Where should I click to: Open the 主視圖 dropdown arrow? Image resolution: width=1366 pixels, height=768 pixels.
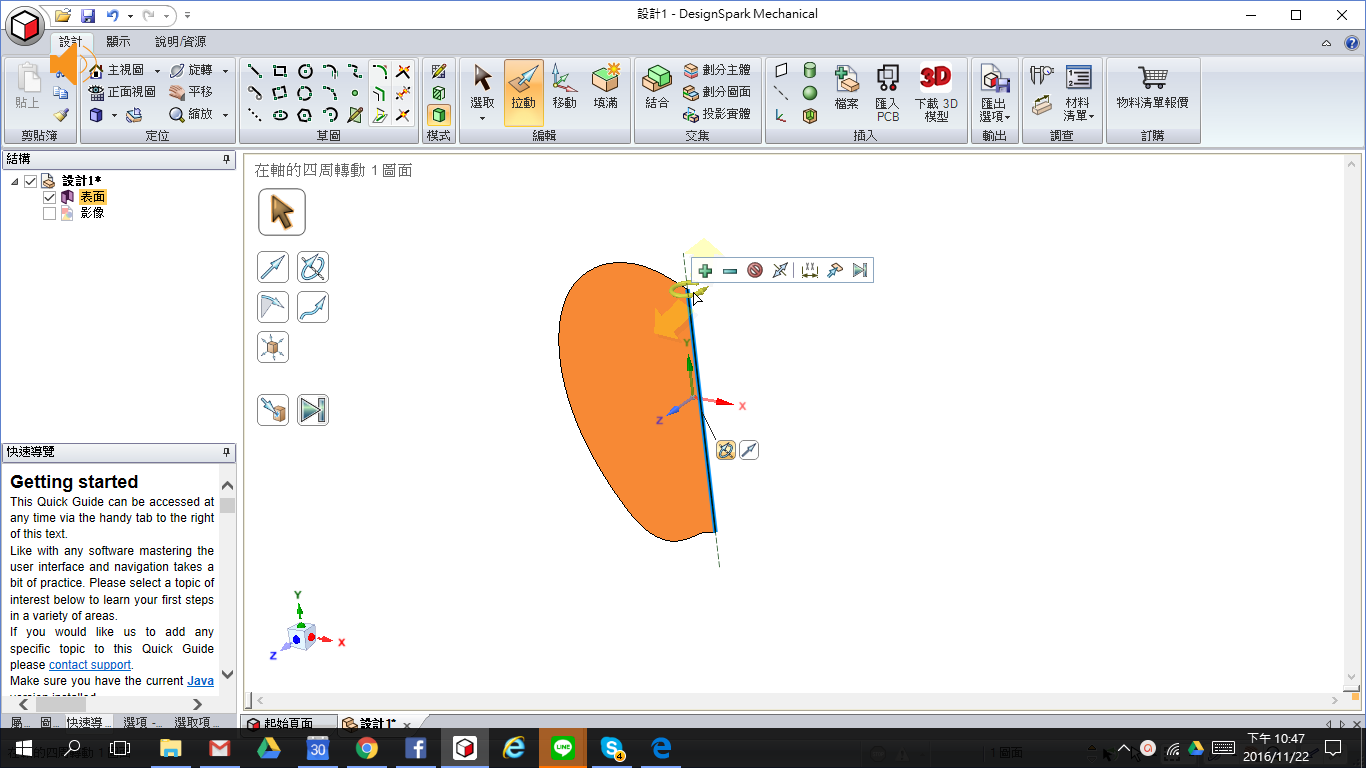click(x=157, y=71)
